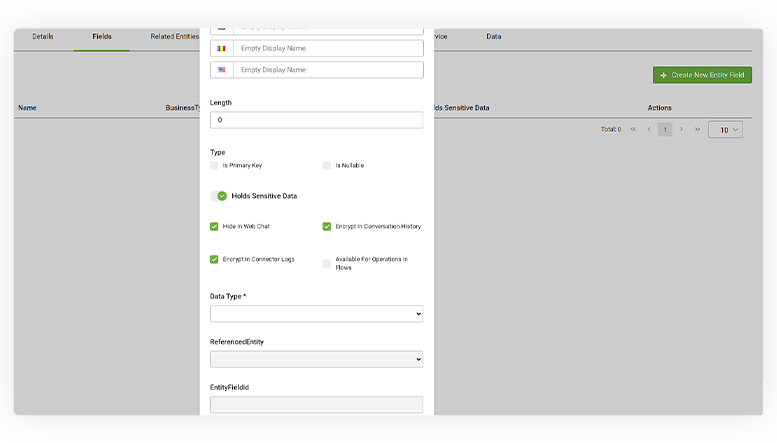Go to previous page arrow
The width and height of the screenshot is (777, 443).
[x=649, y=129]
